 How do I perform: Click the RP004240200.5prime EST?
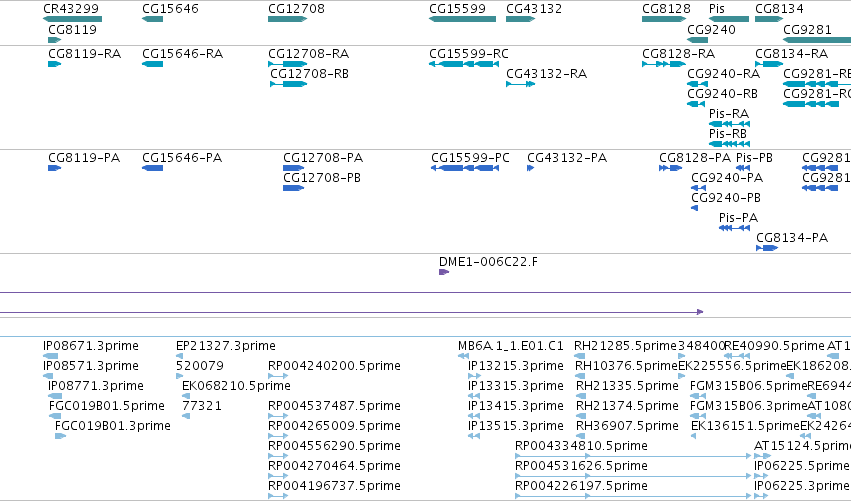tap(278, 376)
